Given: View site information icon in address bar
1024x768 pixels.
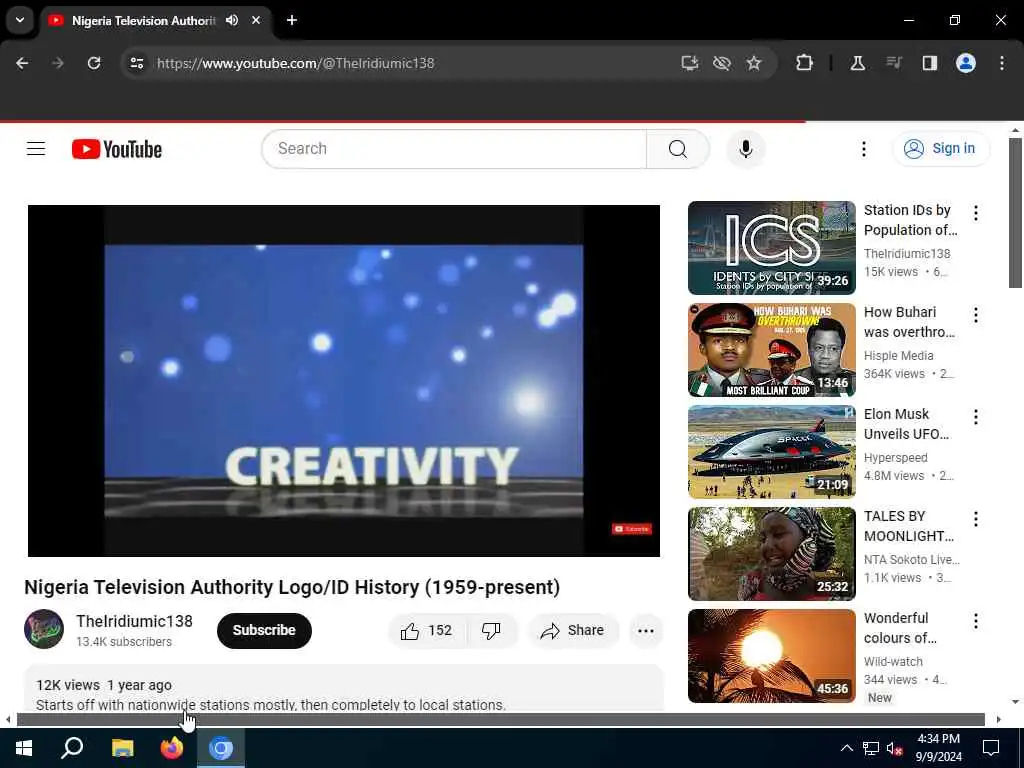Looking at the screenshot, I should 136,63.
